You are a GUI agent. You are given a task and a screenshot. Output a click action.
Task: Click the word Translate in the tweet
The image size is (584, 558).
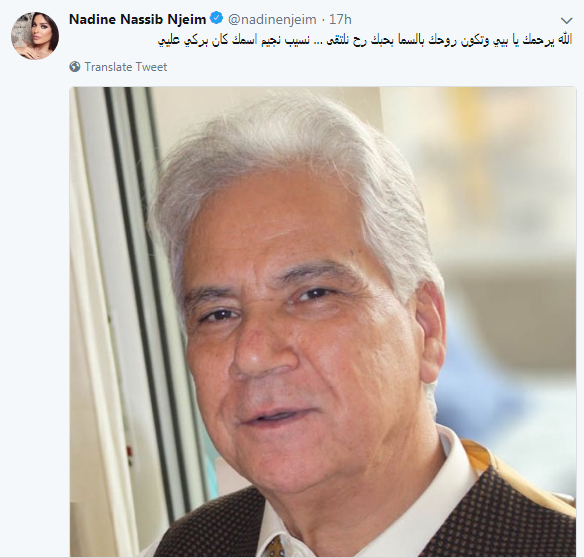[108, 67]
